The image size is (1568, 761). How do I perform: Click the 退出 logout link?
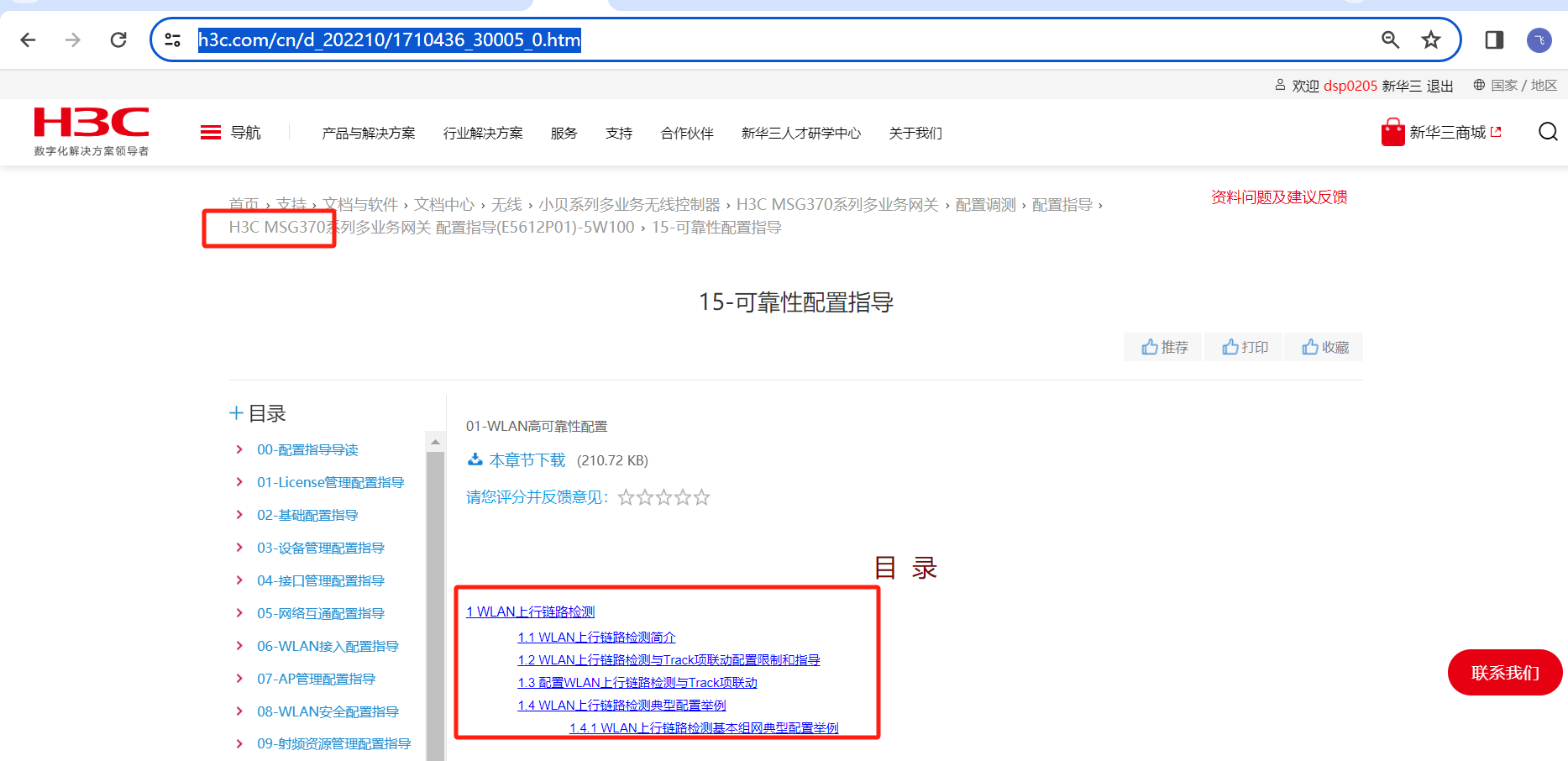coord(1440,86)
